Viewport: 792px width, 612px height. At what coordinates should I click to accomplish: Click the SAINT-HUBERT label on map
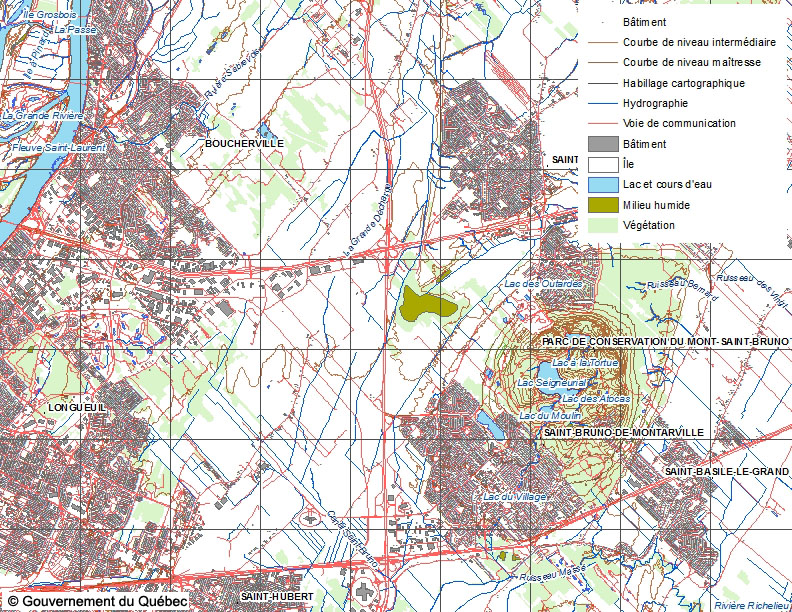(277, 596)
